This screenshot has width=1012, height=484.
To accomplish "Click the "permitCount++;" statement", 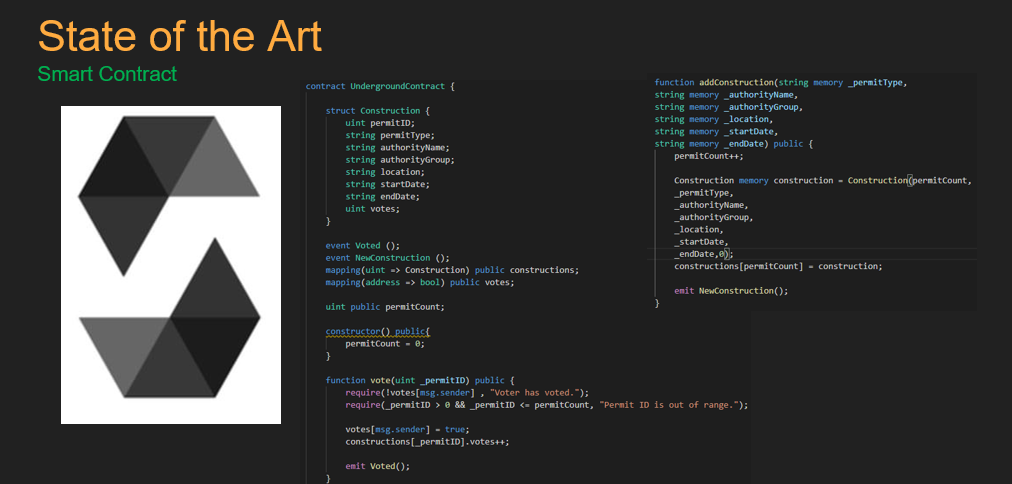I will pyautogui.click(x=708, y=156).
